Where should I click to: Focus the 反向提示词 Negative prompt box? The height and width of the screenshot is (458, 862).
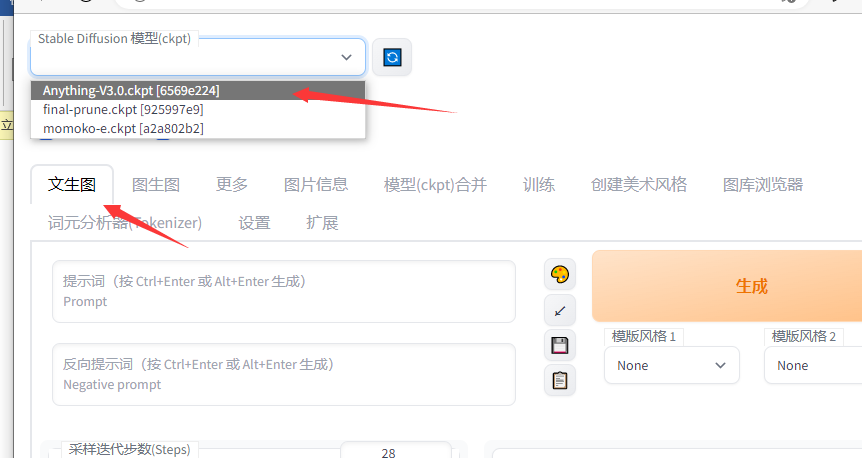click(284, 375)
